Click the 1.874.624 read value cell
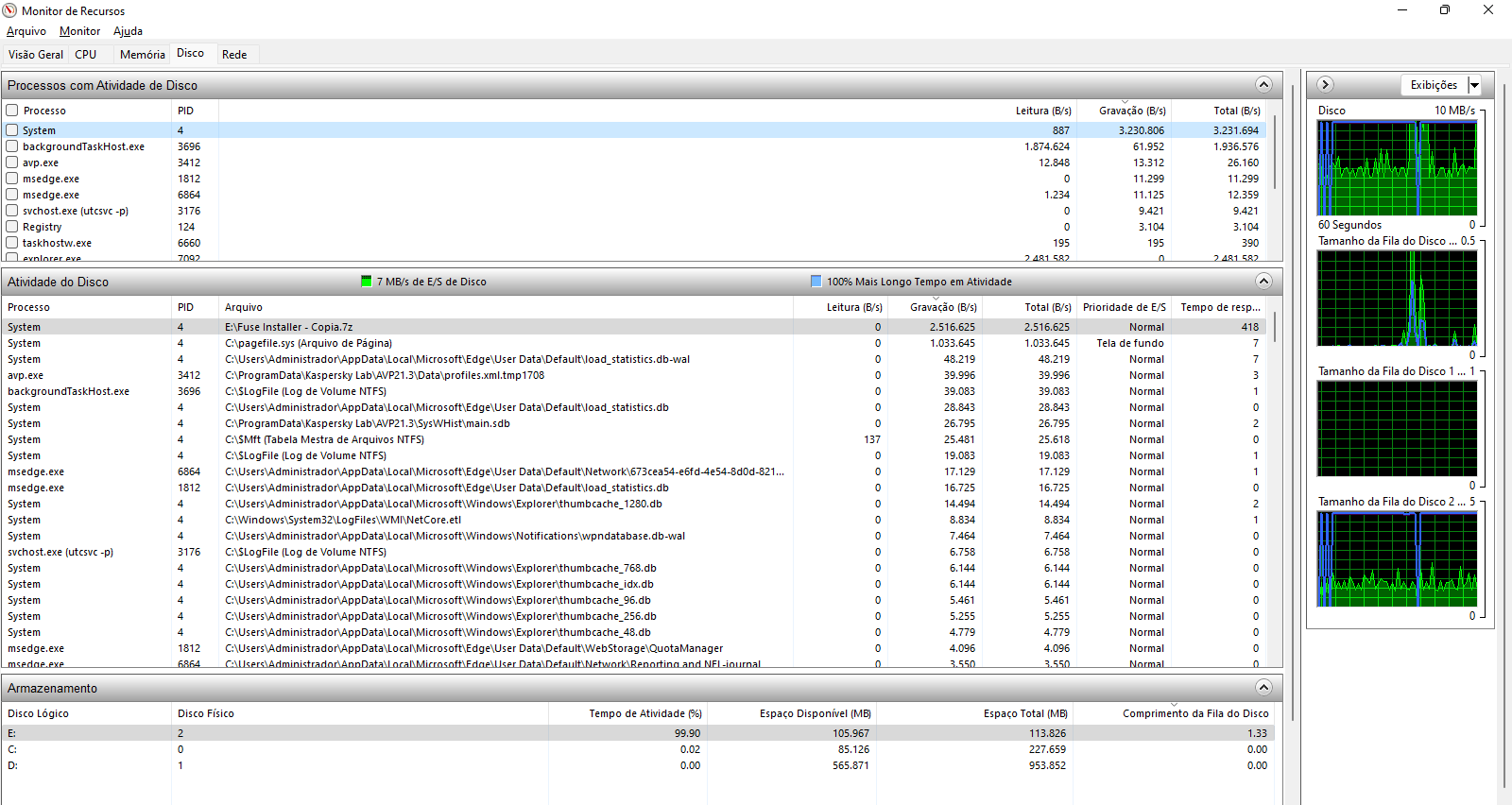This screenshot has width=1512, height=805. click(x=1047, y=146)
